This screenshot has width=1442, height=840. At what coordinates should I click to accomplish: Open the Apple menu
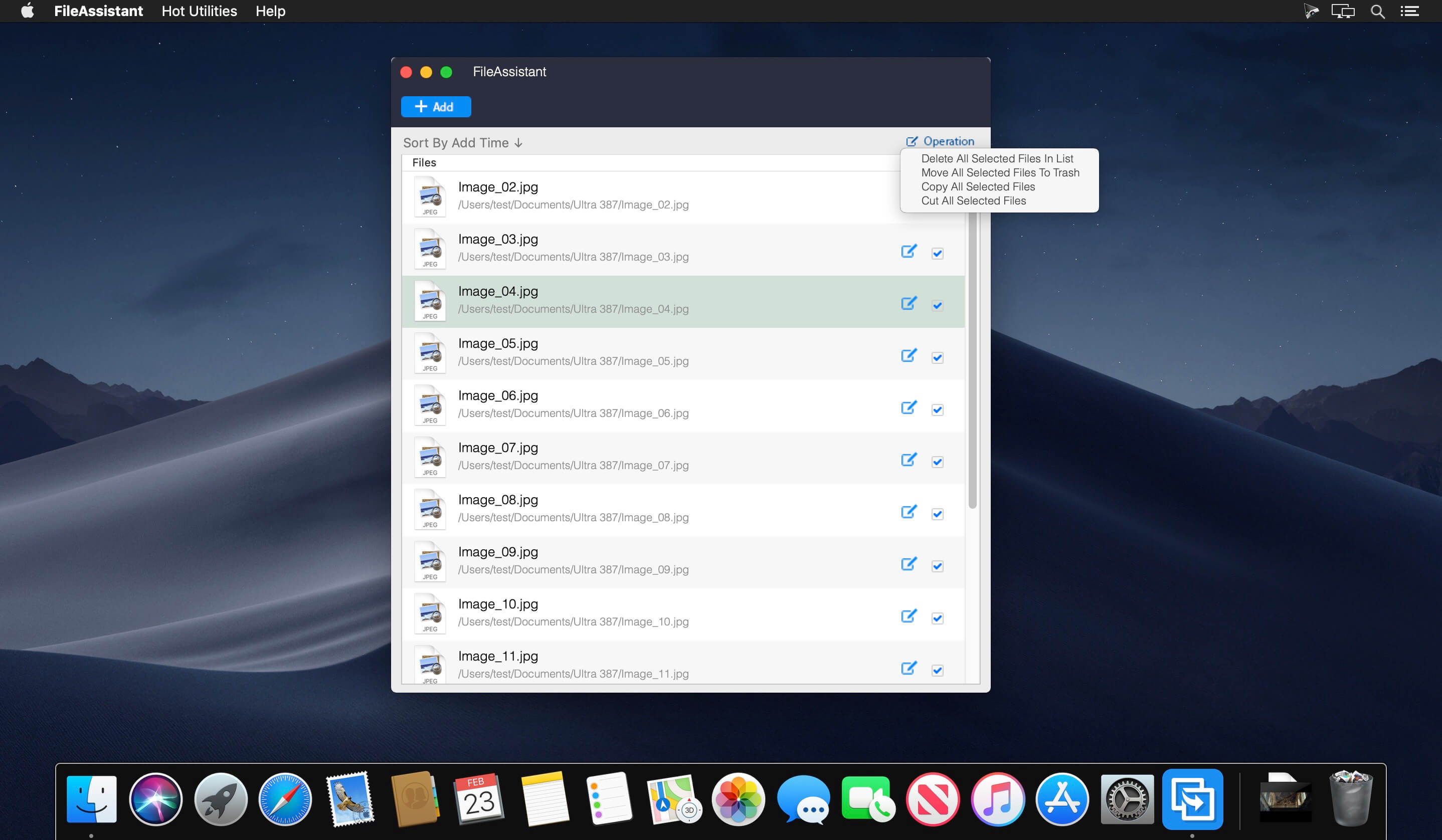click(28, 11)
